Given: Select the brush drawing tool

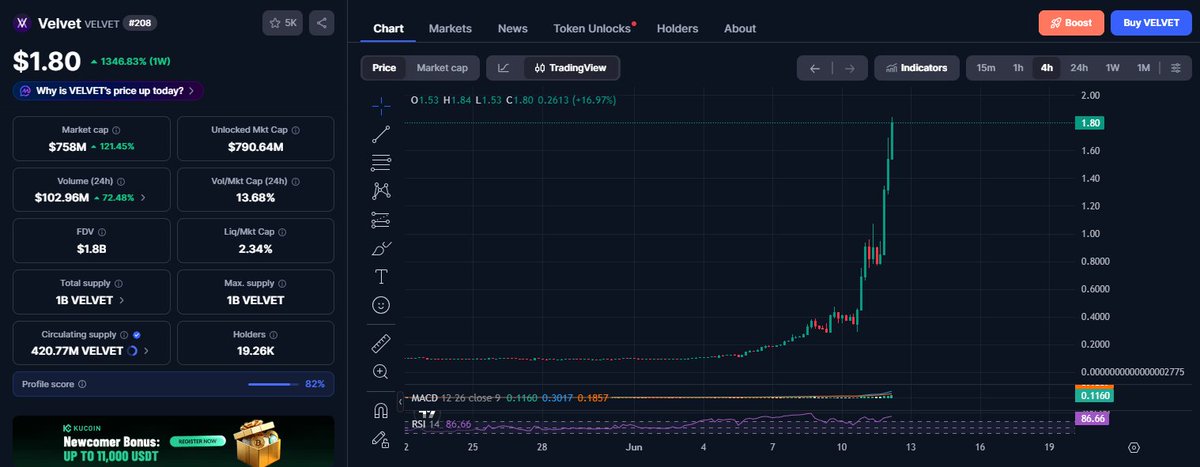Looking at the screenshot, I should pos(381,247).
